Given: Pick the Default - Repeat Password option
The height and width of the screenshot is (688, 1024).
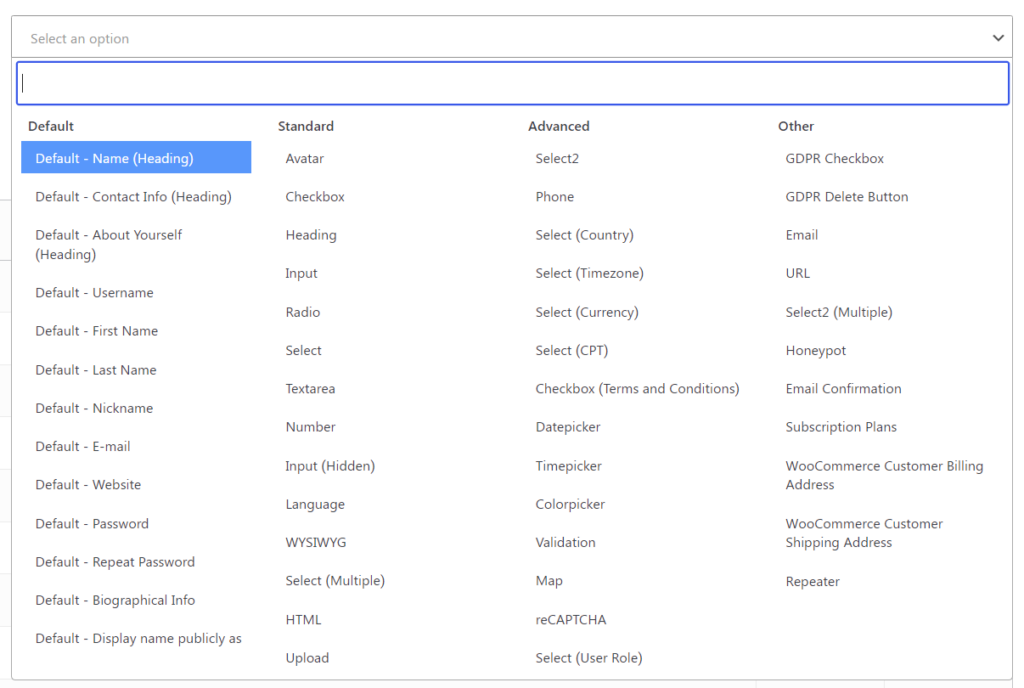Looking at the screenshot, I should [114, 562].
